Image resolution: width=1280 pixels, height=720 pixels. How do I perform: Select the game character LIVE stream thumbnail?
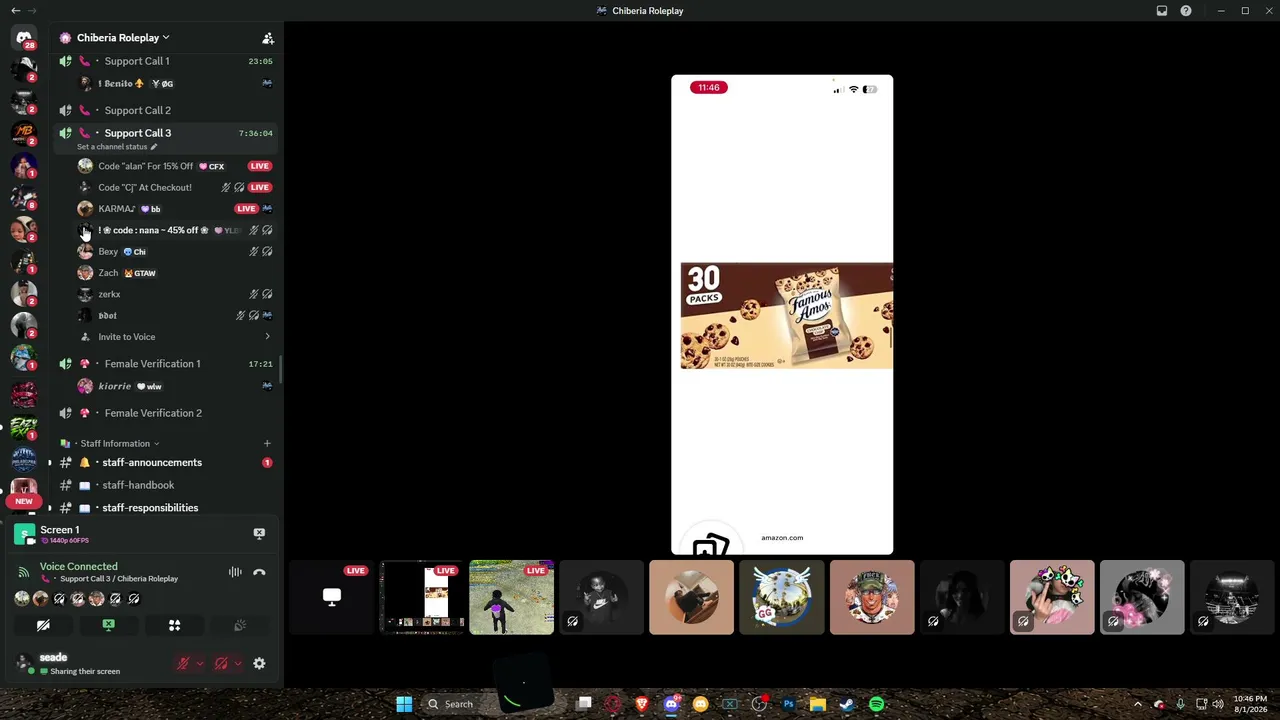(511, 598)
